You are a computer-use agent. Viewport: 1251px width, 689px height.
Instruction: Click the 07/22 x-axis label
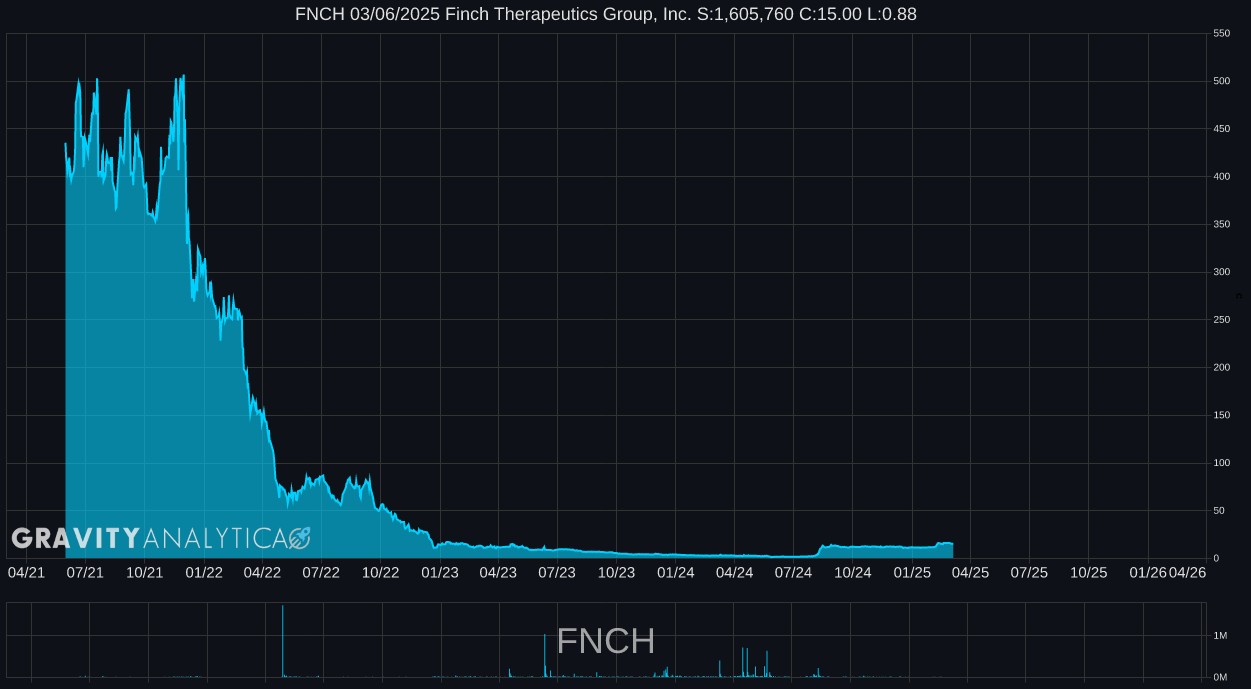tap(321, 572)
